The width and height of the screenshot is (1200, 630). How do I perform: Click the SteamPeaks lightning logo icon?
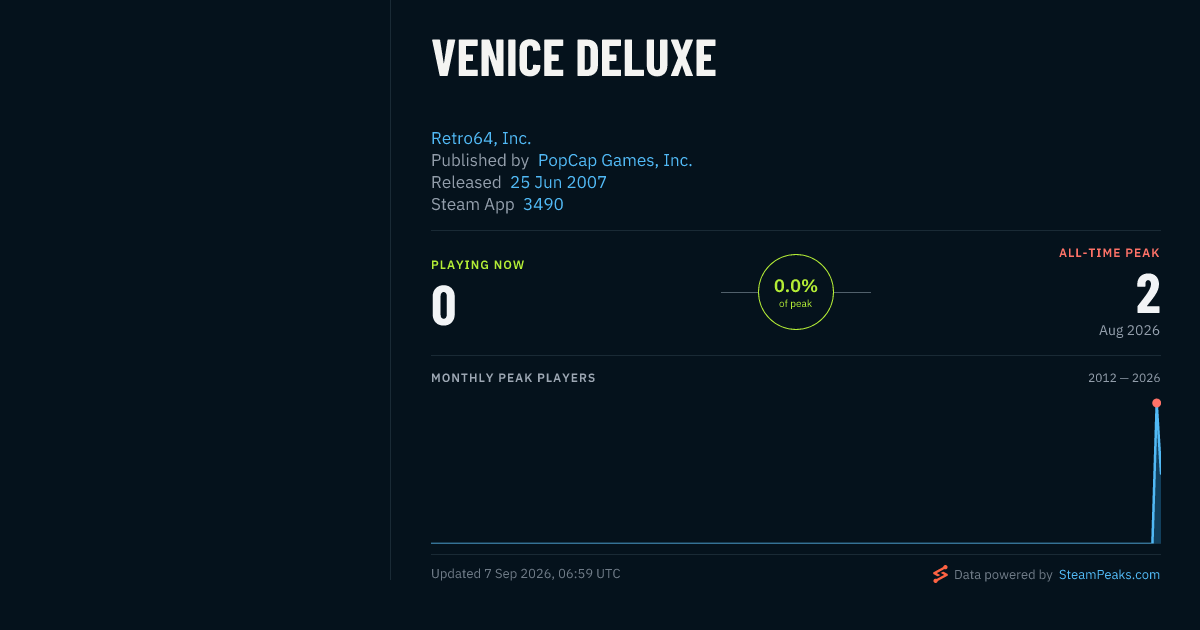[x=940, y=574]
